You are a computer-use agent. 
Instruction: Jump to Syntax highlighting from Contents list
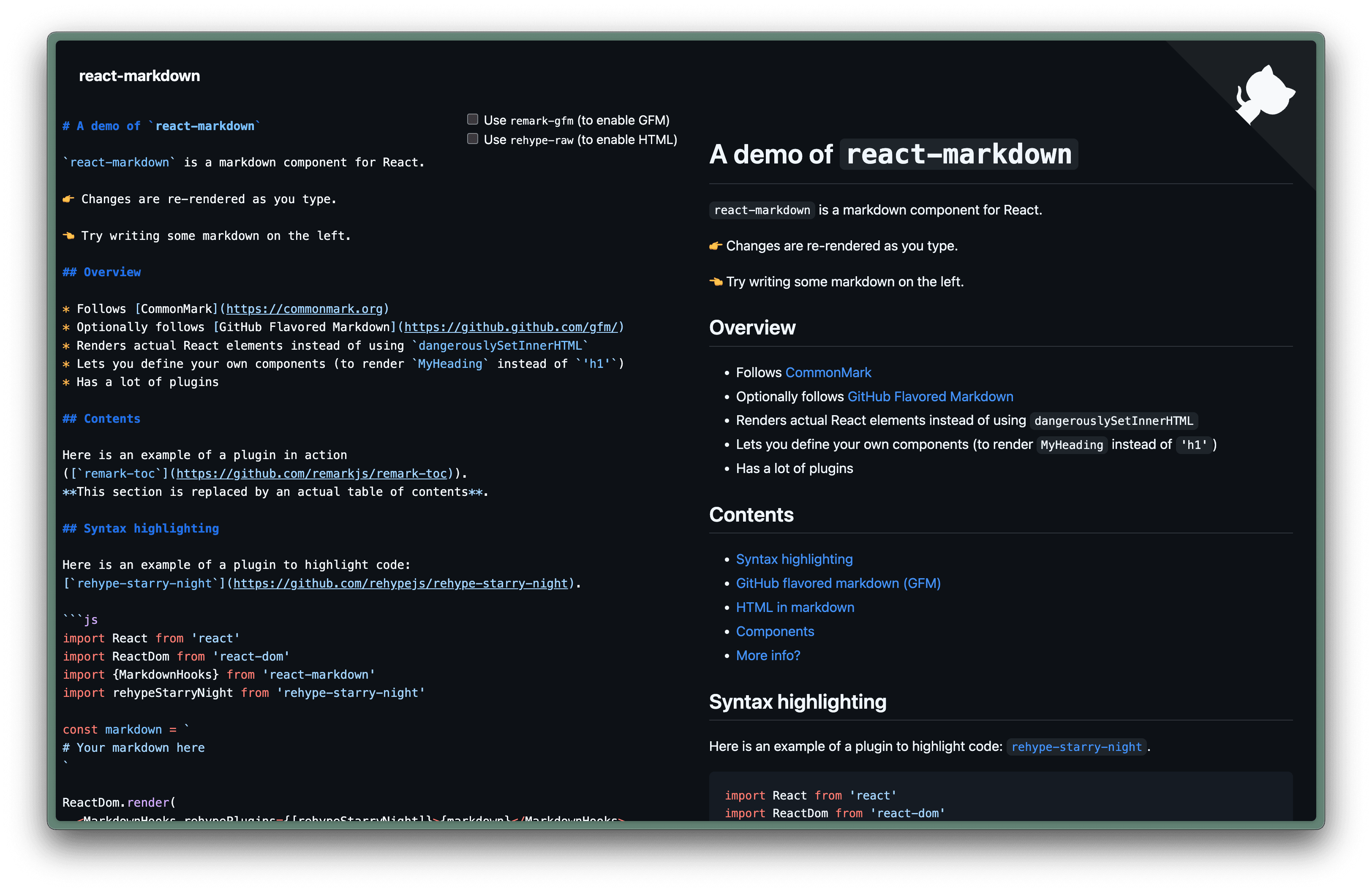tap(795, 558)
